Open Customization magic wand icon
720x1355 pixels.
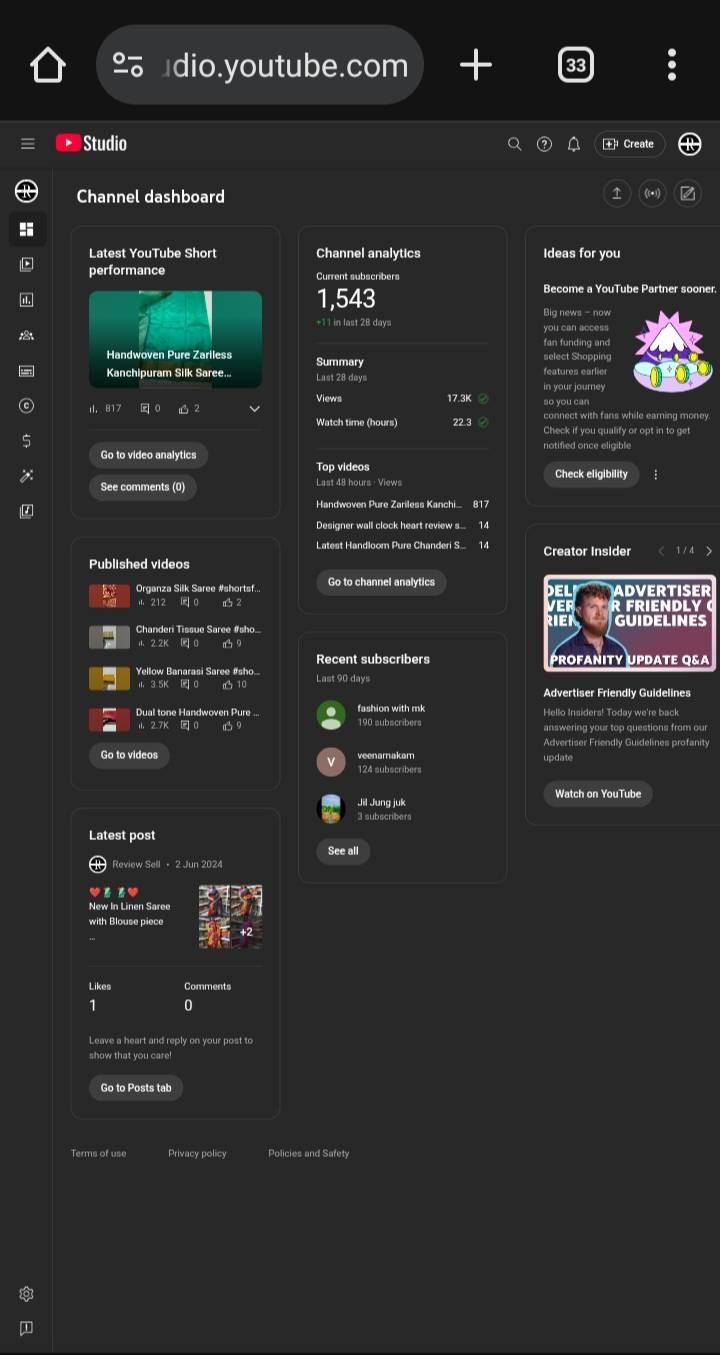point(27,476)
